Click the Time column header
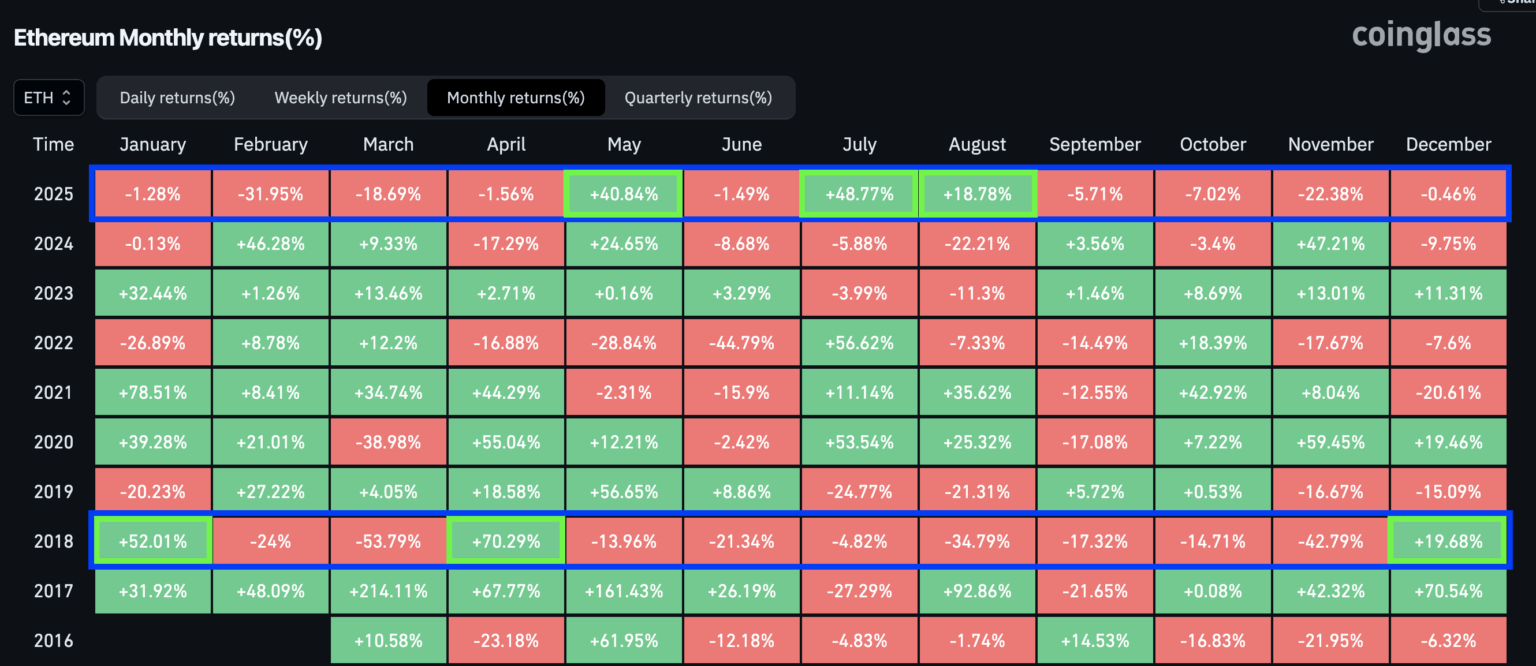The height and width of the screenshot is (666, 1536). (x=53, y=144)
